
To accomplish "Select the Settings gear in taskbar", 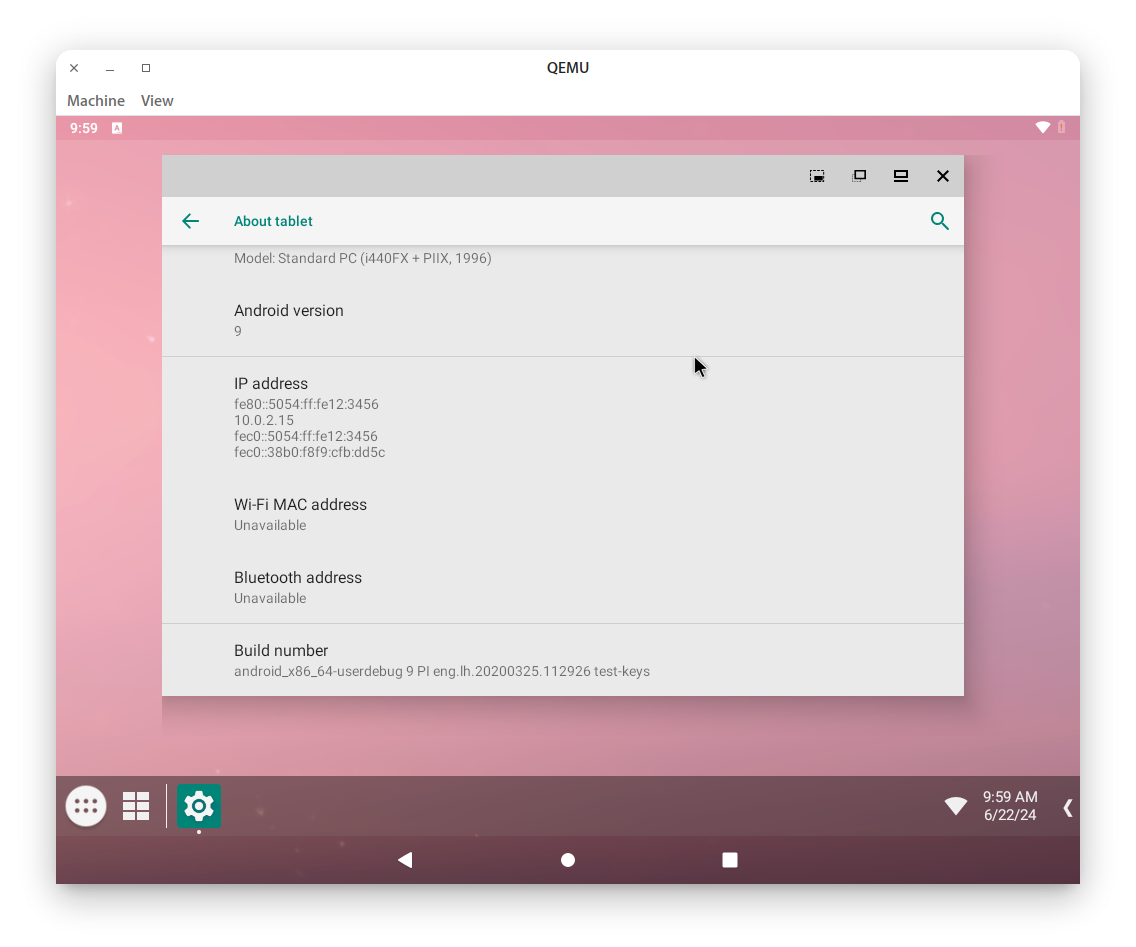I will tap(199, 806).
